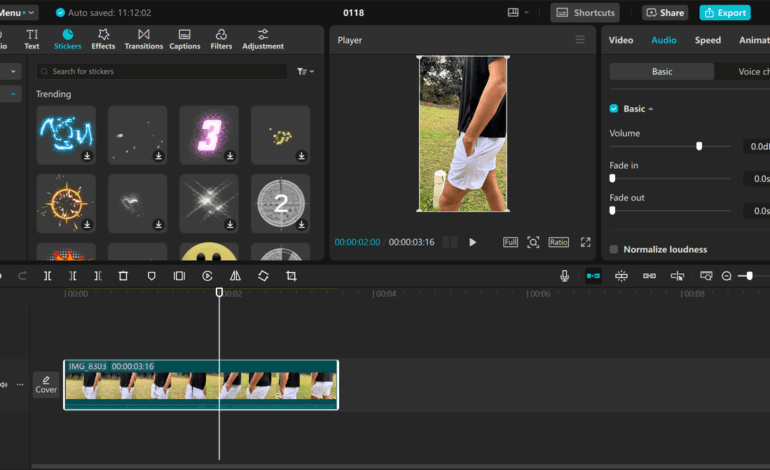Uncheck the Basic audio checkbox
Image resolution: width=770 pixels, height=470 pixels.
tap(614, 108)
